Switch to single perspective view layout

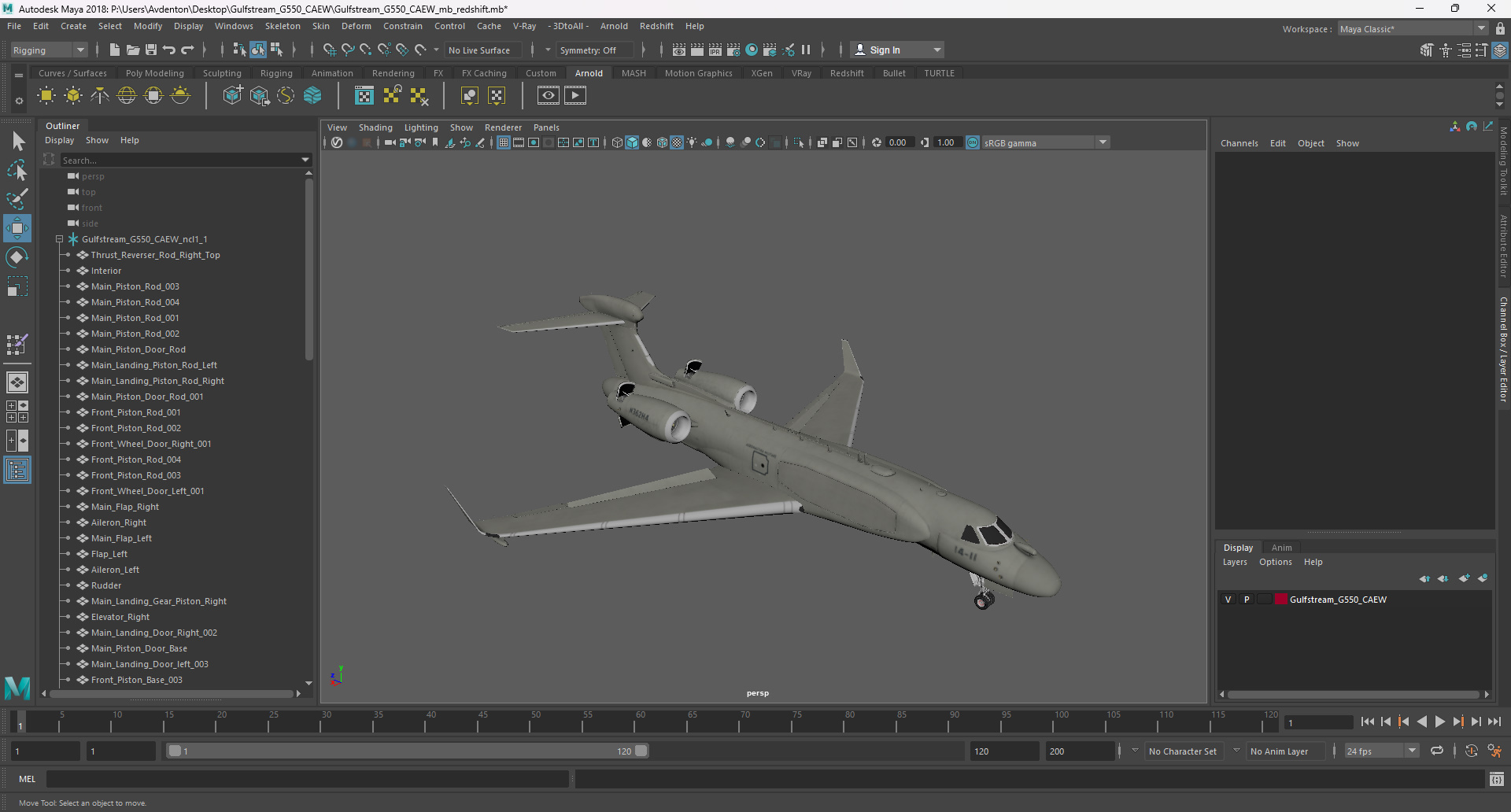[x=17, y=382]
